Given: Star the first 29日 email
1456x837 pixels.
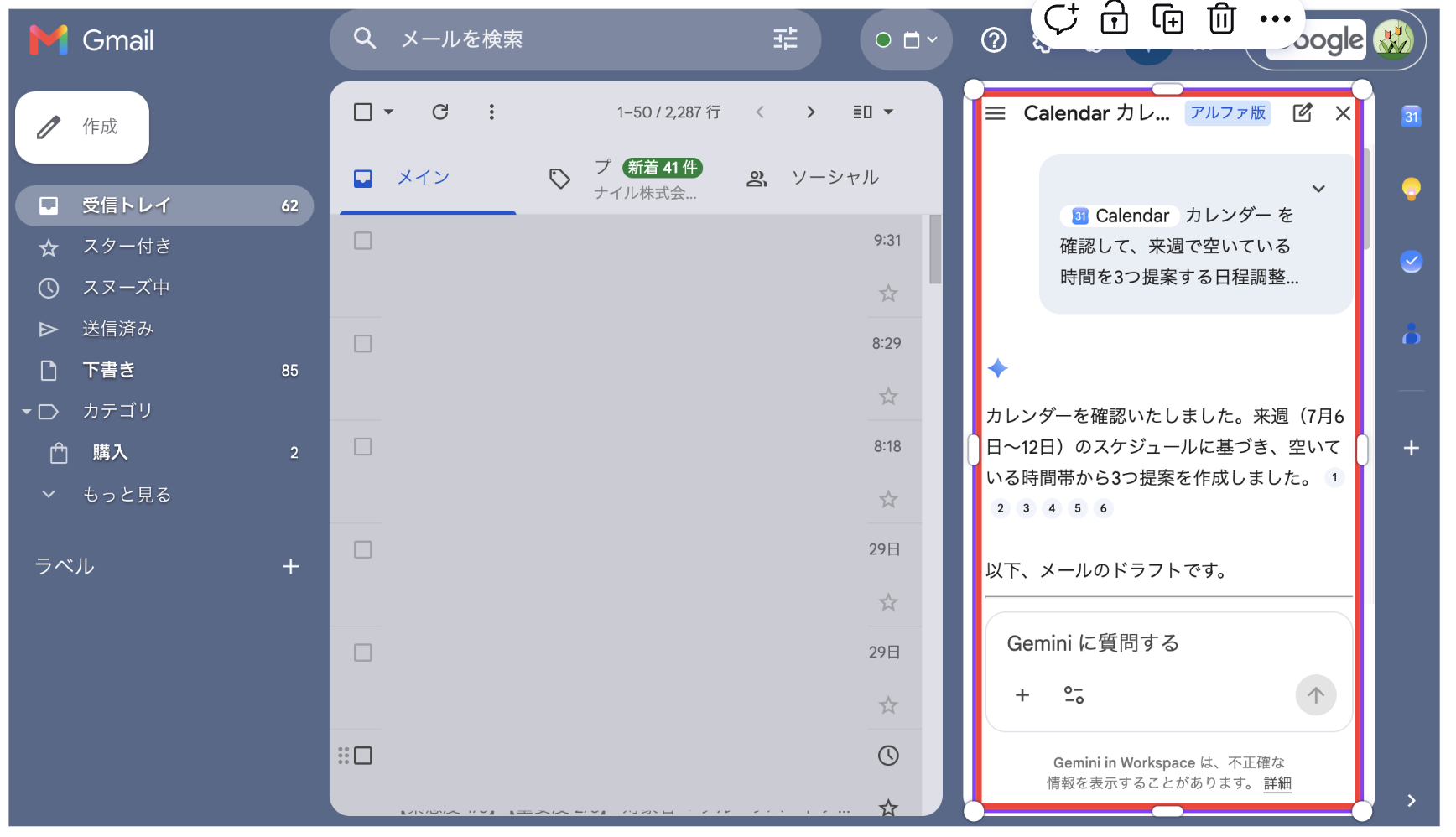Looking at the screenshot, I should coord(888,603).
